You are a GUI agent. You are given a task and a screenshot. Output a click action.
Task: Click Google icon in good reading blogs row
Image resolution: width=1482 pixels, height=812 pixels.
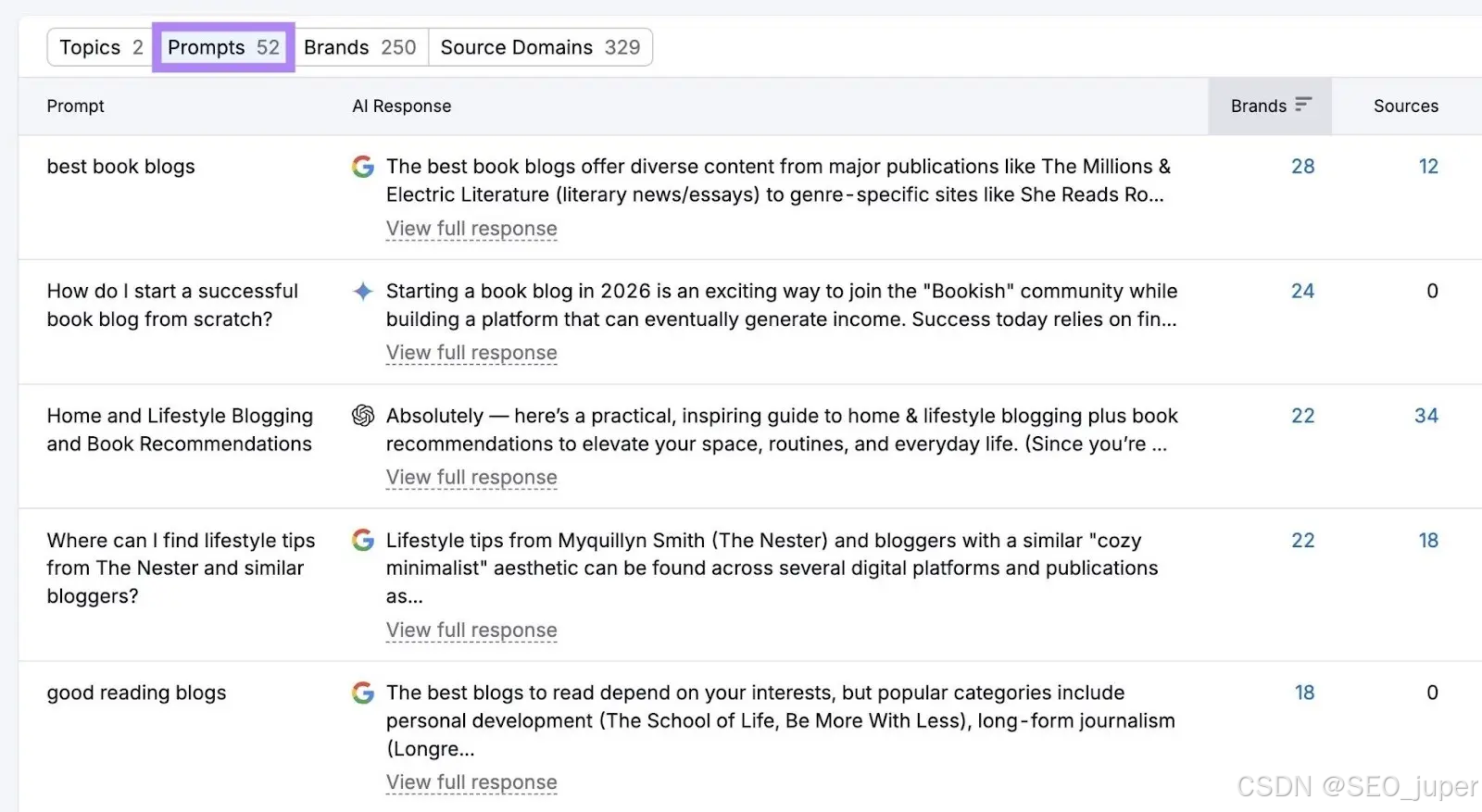363,693
